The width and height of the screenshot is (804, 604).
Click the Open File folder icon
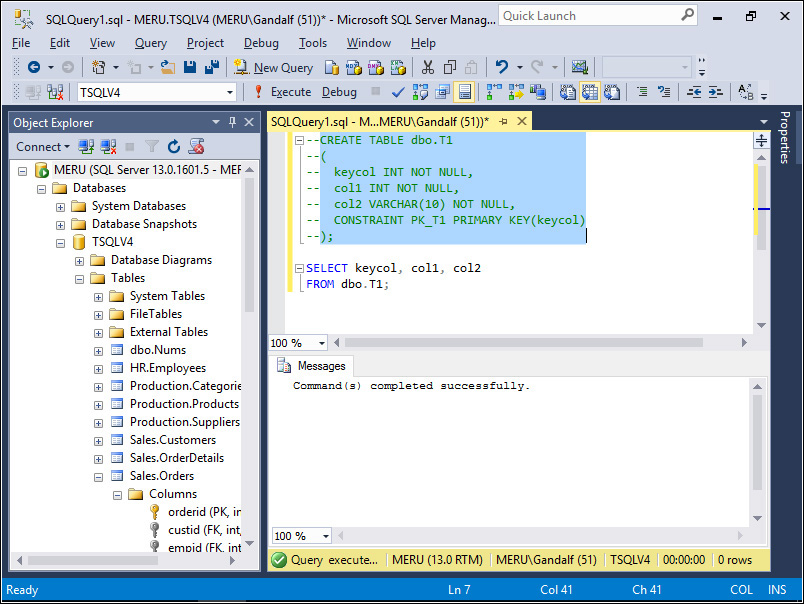167,67
